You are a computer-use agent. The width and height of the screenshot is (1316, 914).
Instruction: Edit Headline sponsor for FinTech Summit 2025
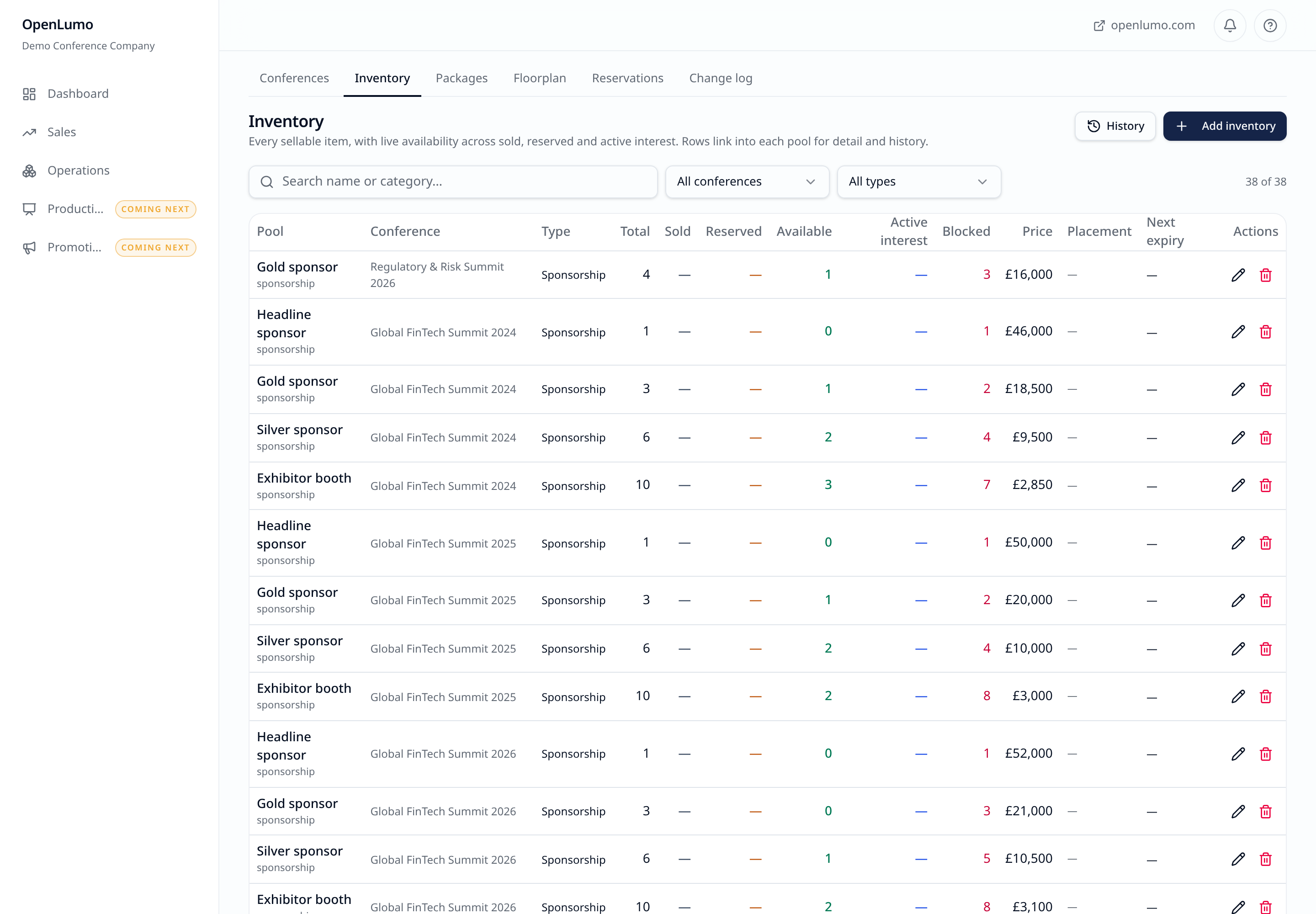tap(1238, 543)
